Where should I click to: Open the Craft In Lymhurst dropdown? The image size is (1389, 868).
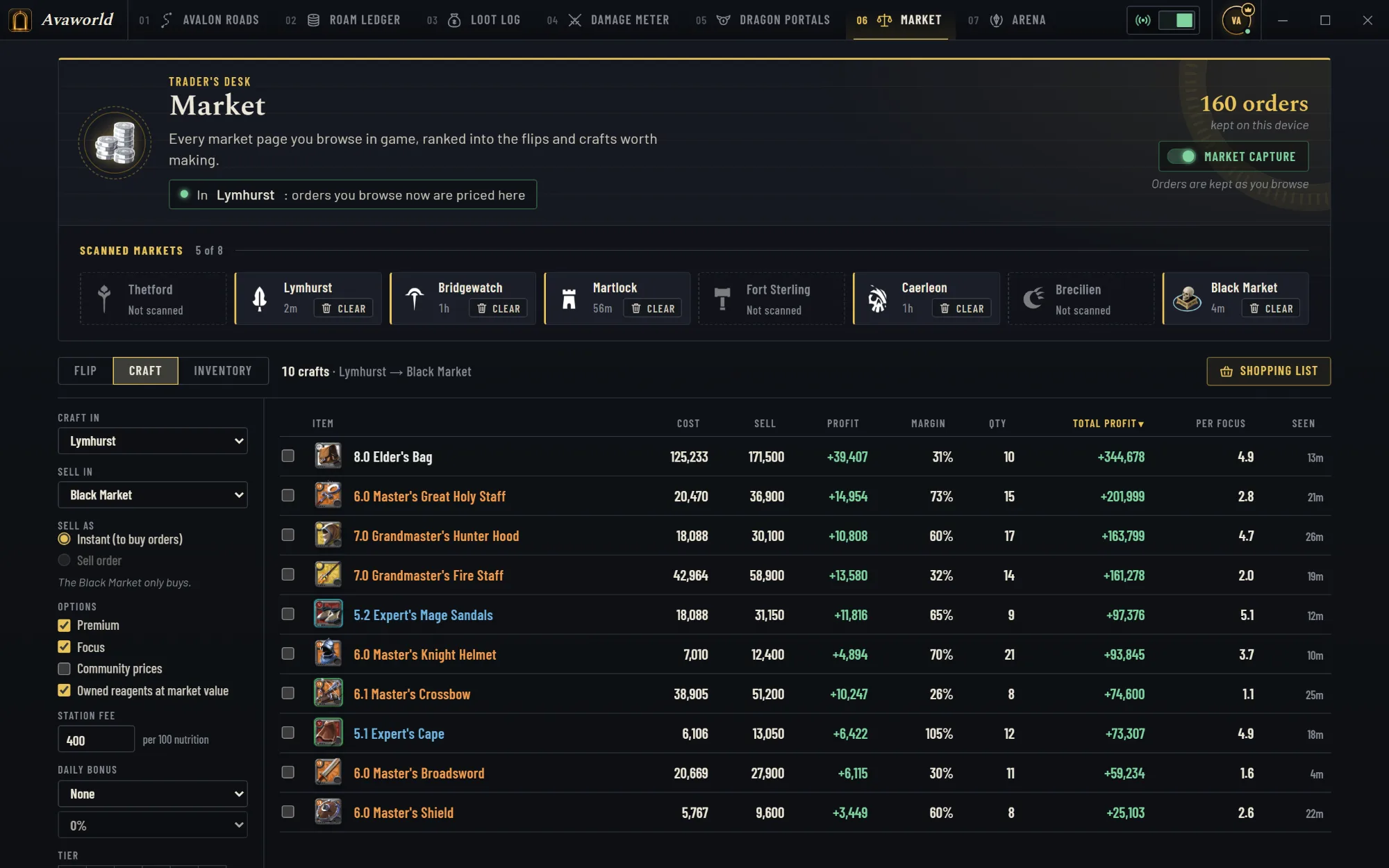[153, 441]
